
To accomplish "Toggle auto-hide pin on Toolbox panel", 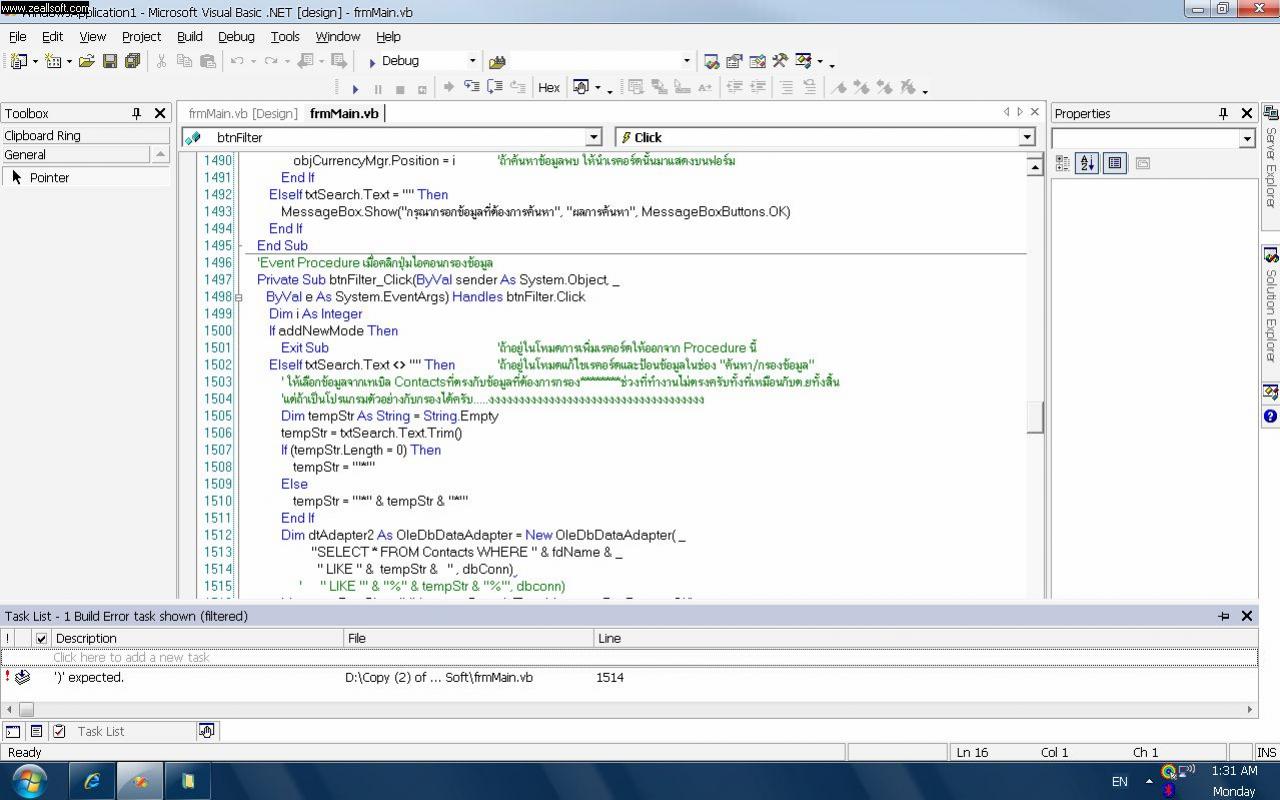I will pyautogui.click(x=137, y=114).
